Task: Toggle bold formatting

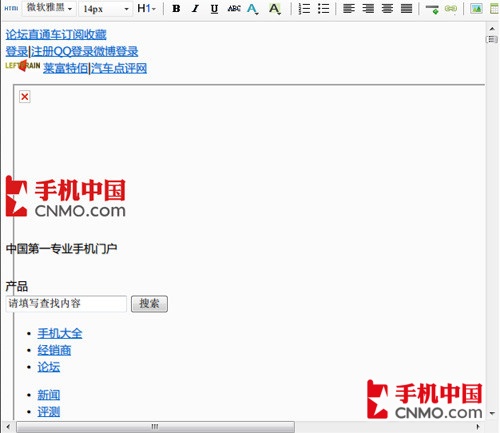Action: pos(176,9)
